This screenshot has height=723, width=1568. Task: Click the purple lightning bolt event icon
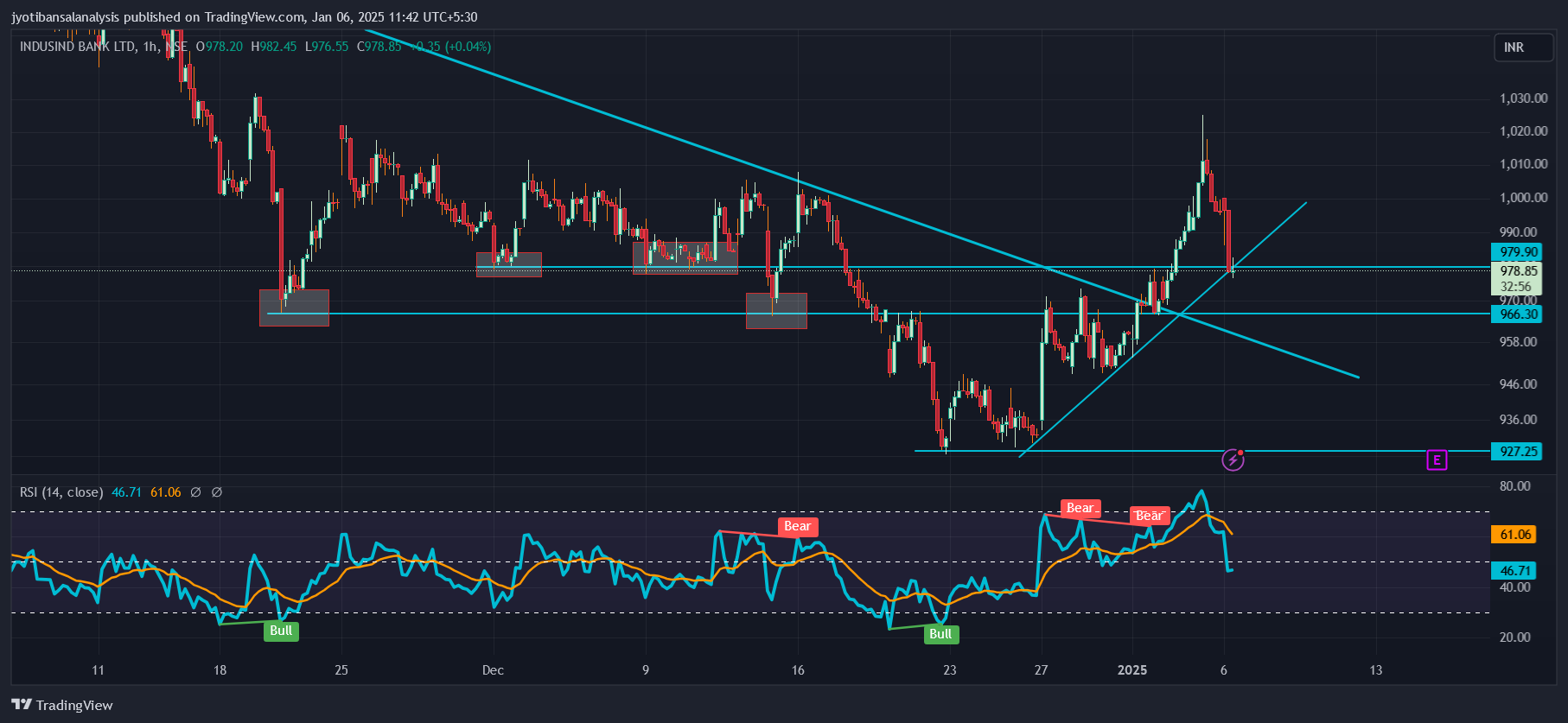coord(1233,460)
